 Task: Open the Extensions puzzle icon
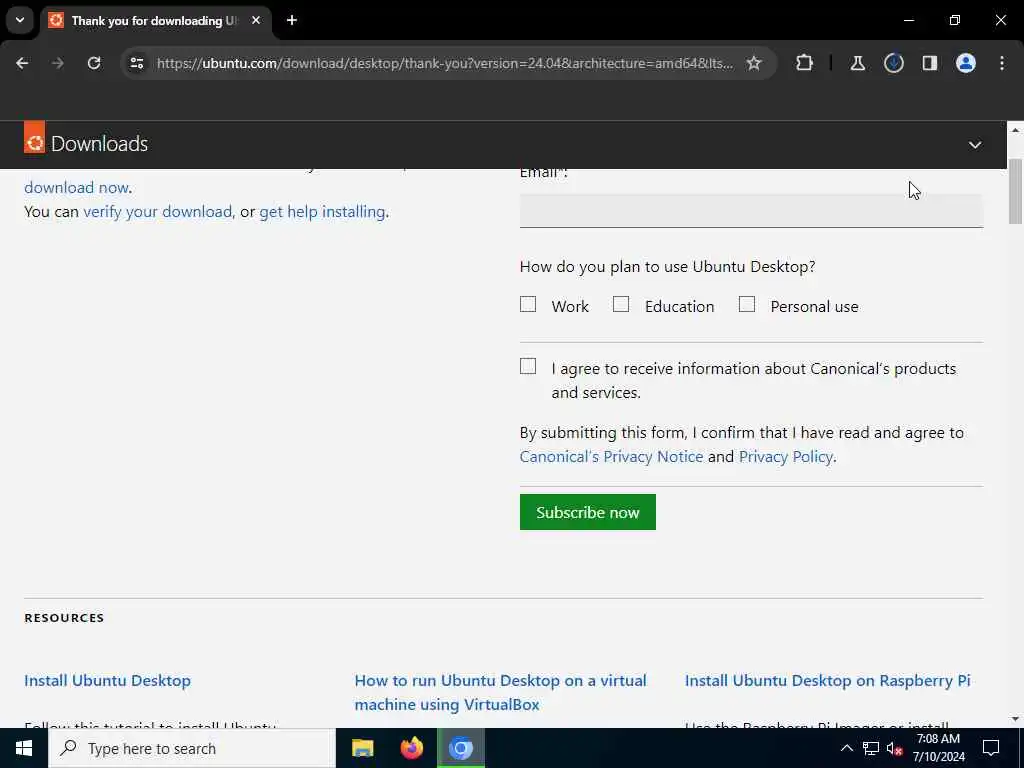[x=805, y=63]
